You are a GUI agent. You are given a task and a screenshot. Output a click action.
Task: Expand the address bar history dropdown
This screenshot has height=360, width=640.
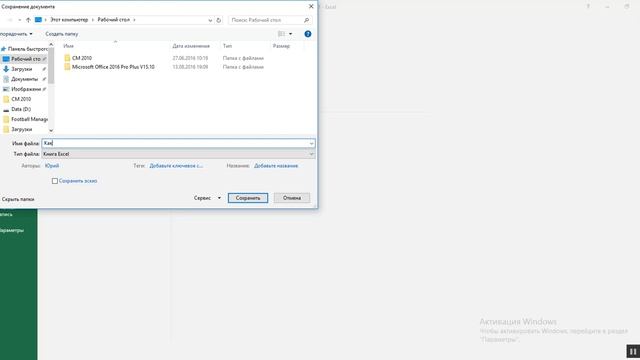click(210, 20)
